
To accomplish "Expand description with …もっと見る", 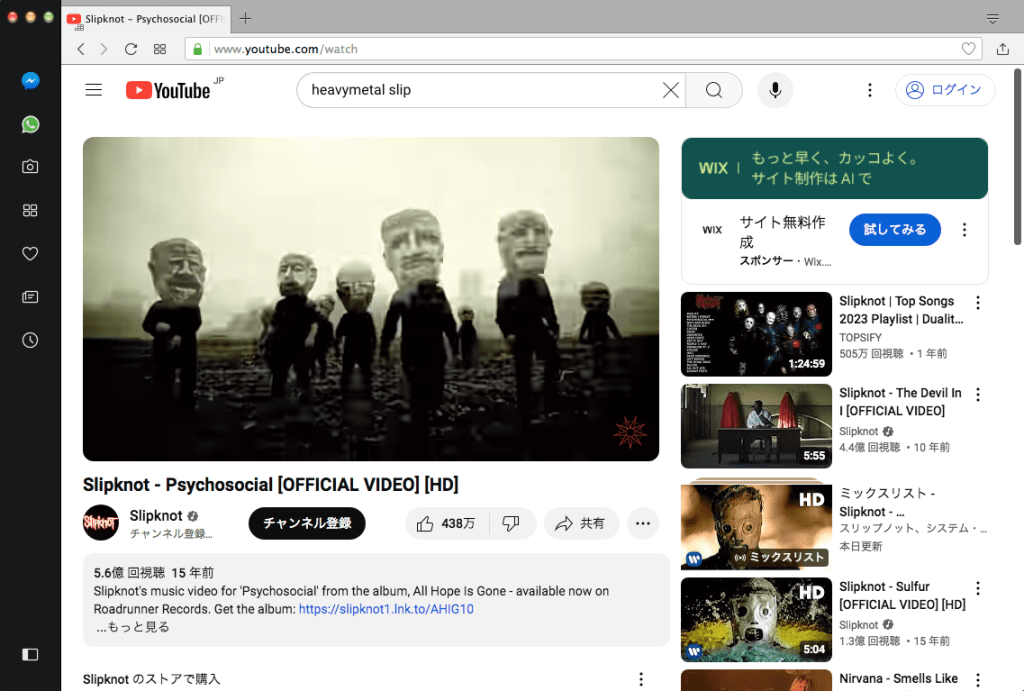I will pos(133,626).
